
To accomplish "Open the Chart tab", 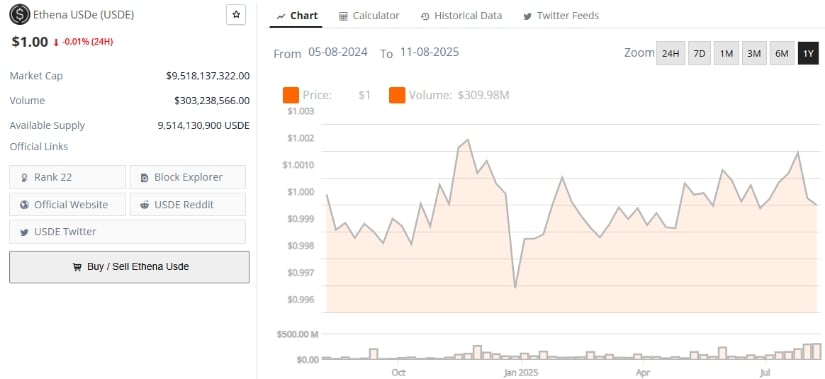I will click(298, 16).
